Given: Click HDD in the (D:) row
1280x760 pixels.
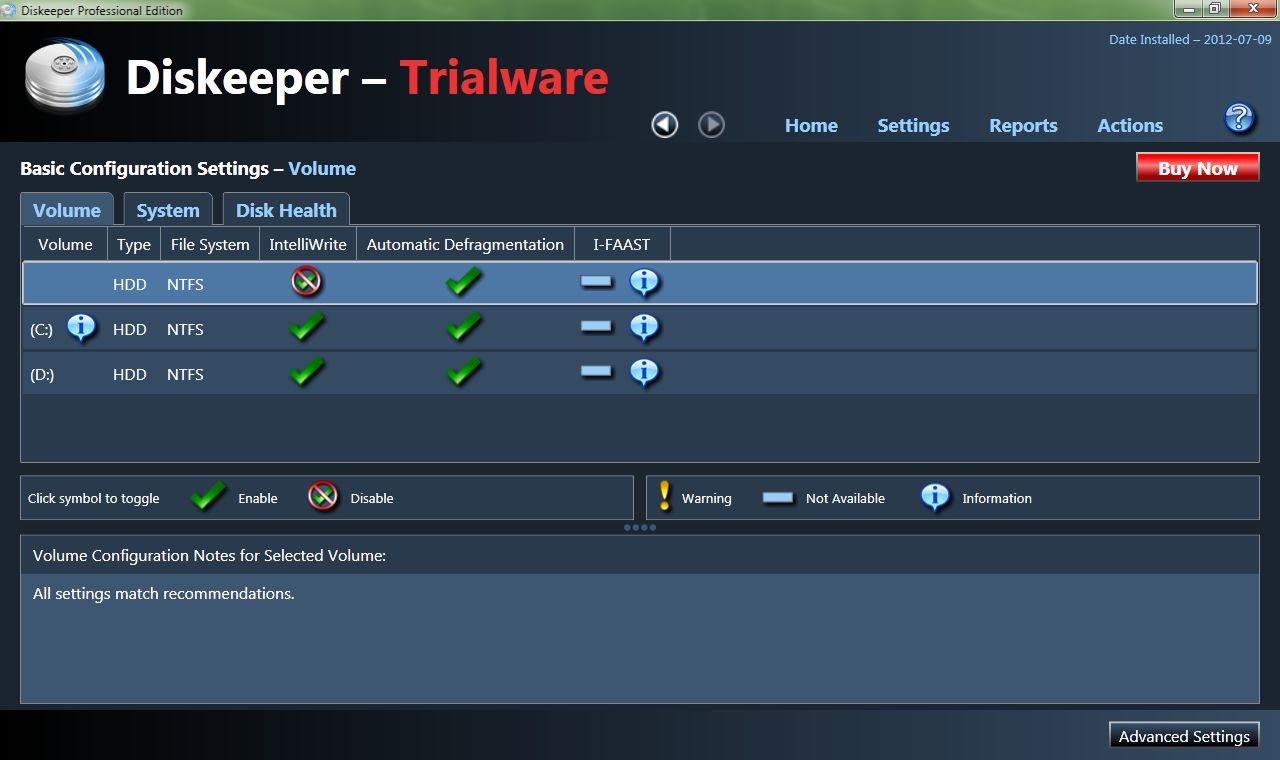Looking at the screenshot, I should pyautogui.click(x=130, y=375).
